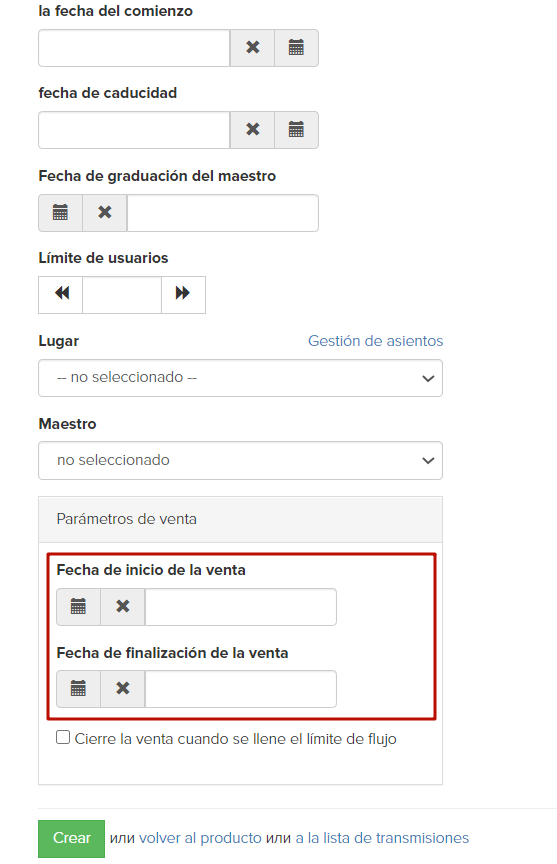Expand the Lugar dropdown

point(240,378)
